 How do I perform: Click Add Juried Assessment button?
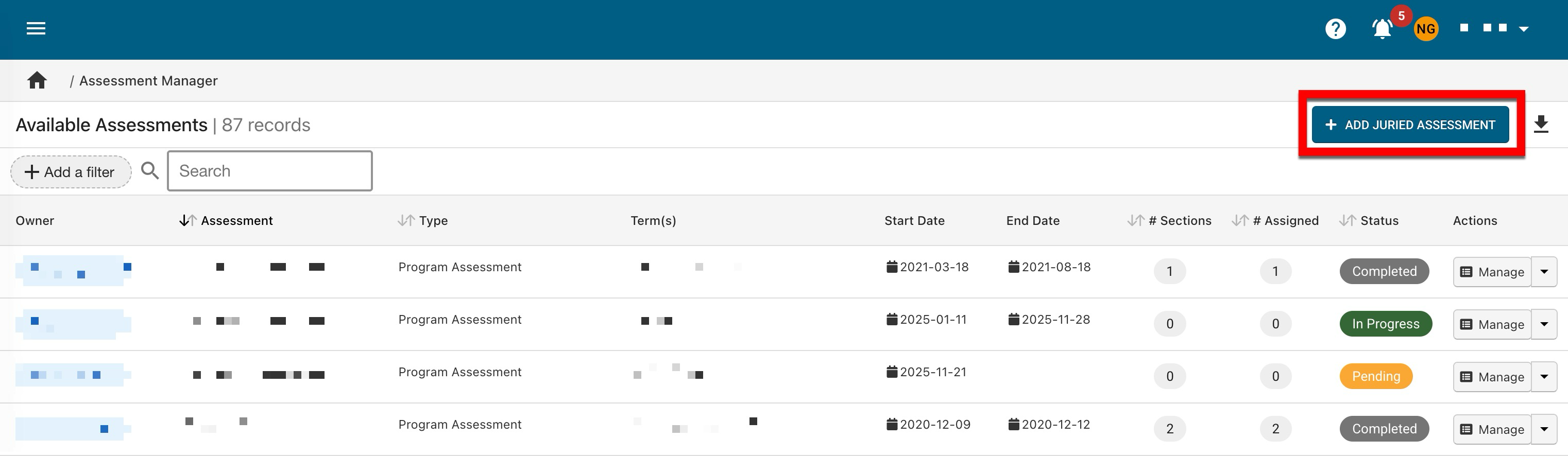(1410, 125)
